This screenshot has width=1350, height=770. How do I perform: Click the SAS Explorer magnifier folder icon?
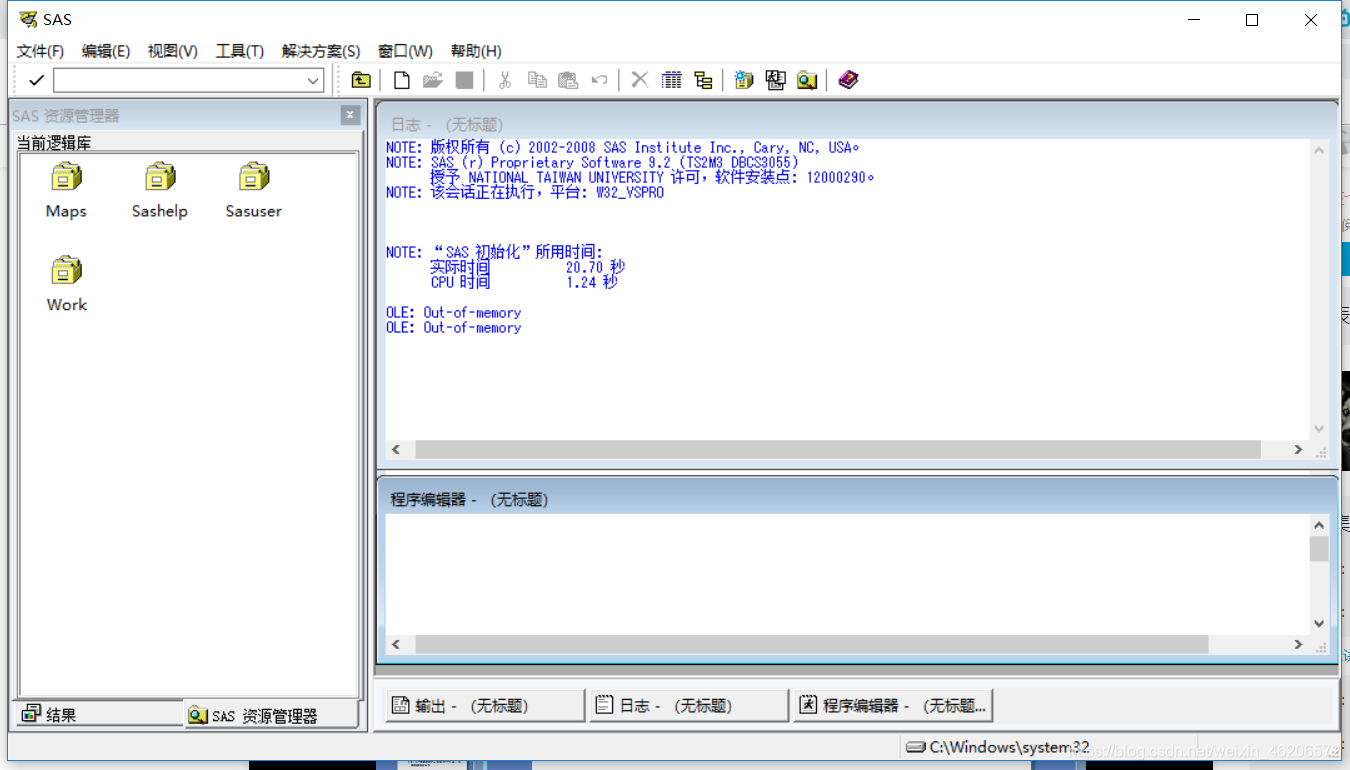(x=807, y=80)
